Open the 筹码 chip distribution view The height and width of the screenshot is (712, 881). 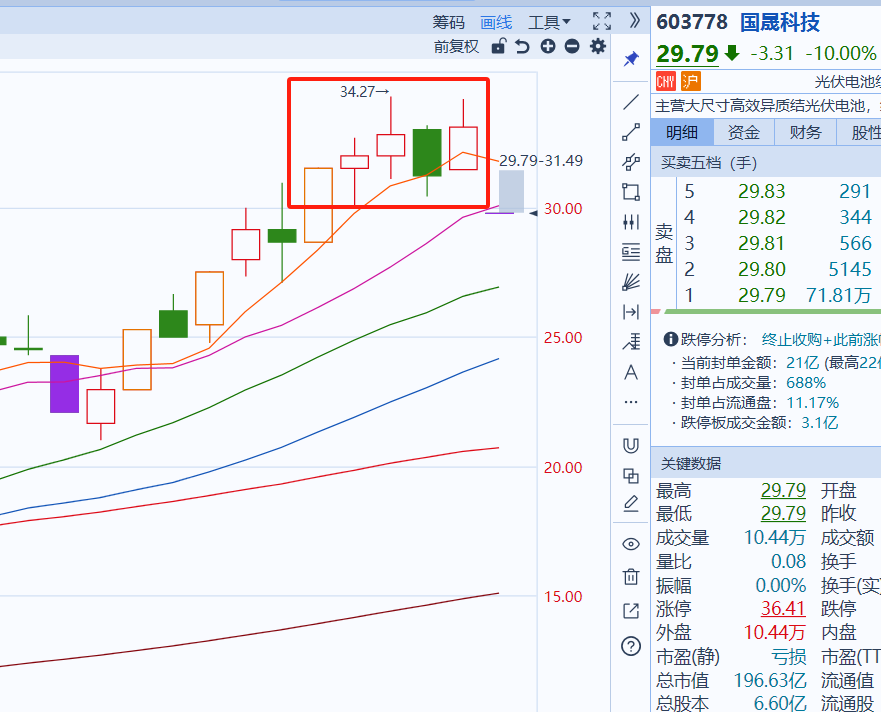448,22
